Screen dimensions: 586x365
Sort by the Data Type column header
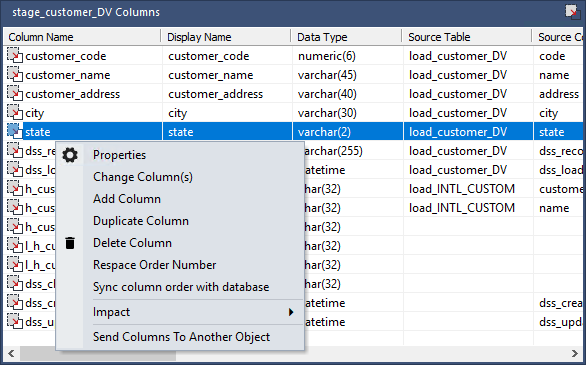[x=347, y=37]
